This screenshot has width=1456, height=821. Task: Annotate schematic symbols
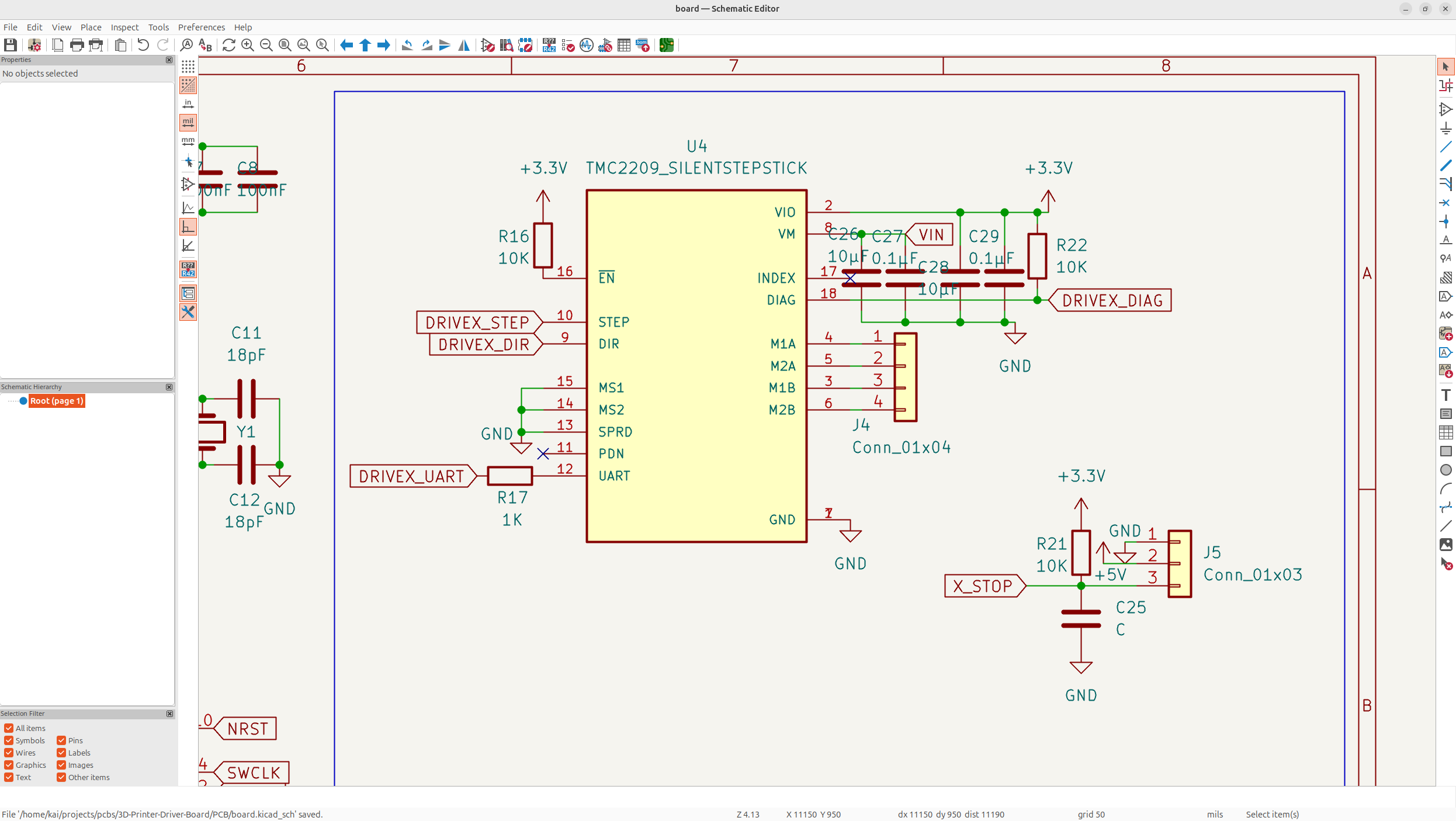pyautogui.click(x=548, y=45)
